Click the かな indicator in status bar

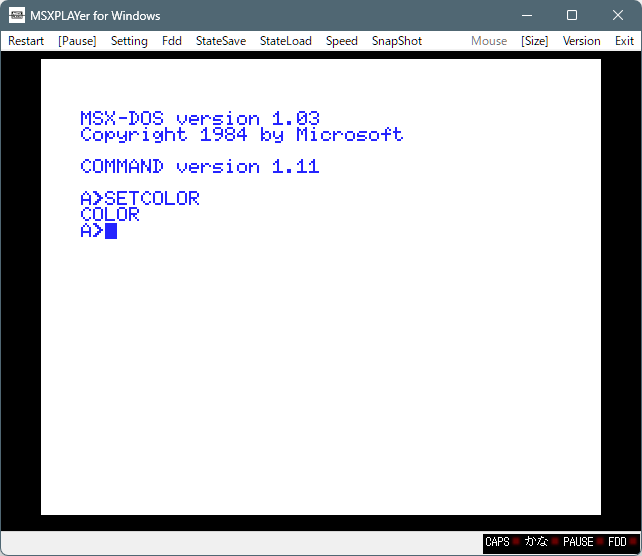(x=541, y=542)
